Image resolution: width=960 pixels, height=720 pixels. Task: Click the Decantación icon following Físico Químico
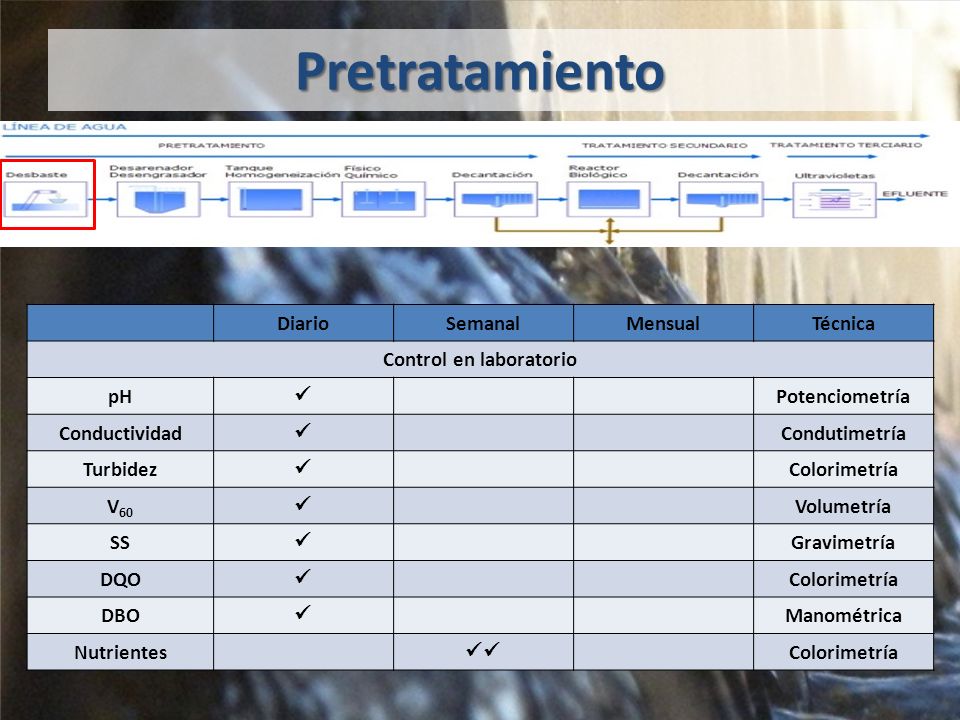[x=496, y=199]
